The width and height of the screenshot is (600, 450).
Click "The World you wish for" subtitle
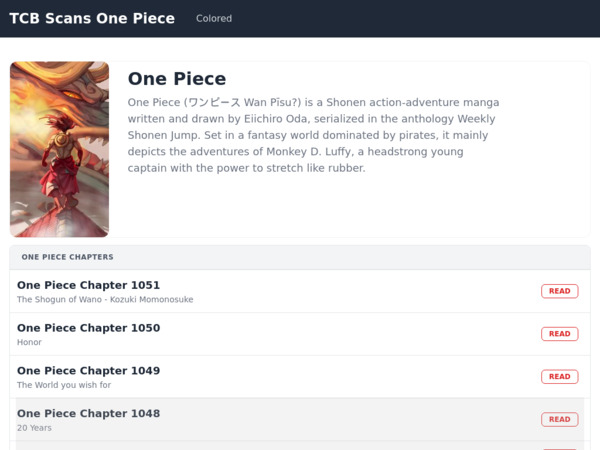64,386
